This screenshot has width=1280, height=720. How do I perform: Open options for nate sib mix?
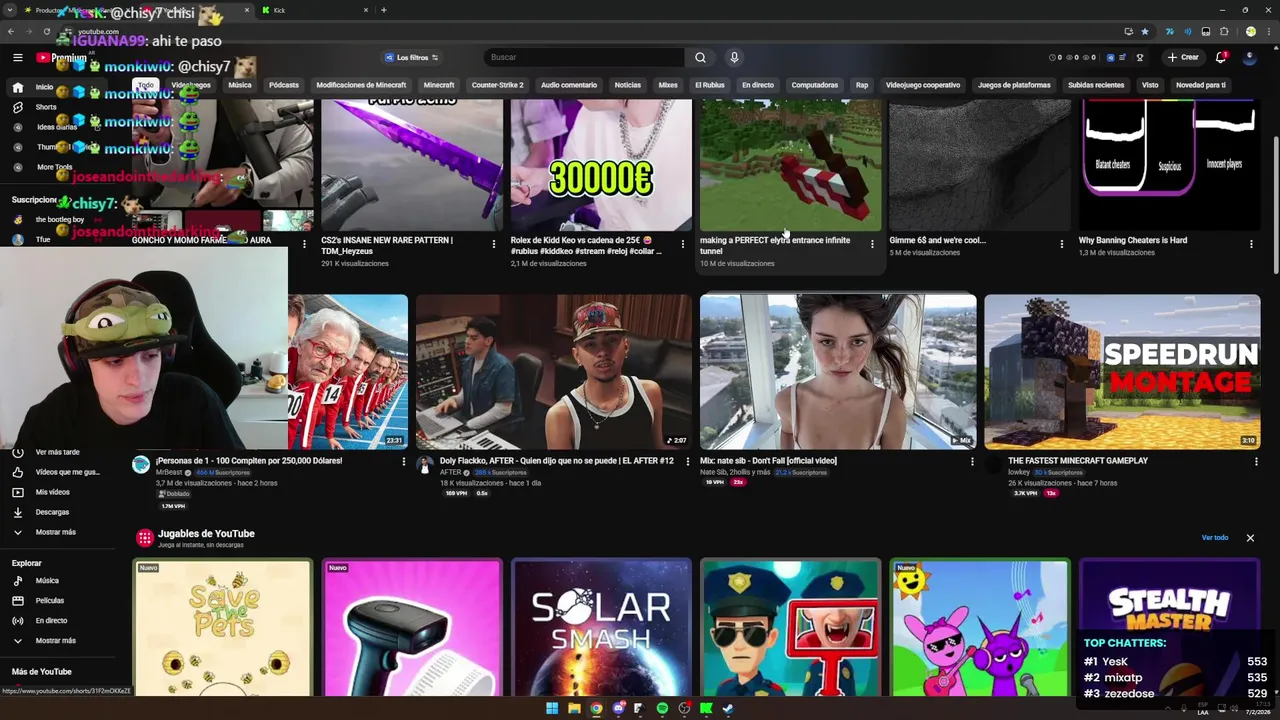972,461
